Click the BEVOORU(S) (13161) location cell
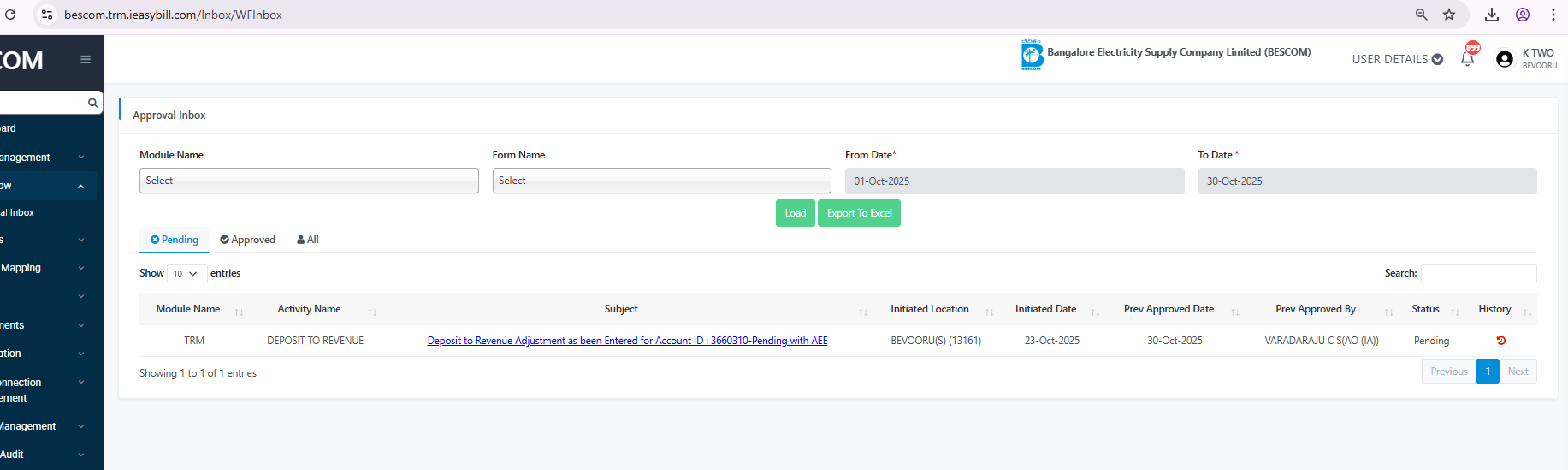 click(936, 341)
